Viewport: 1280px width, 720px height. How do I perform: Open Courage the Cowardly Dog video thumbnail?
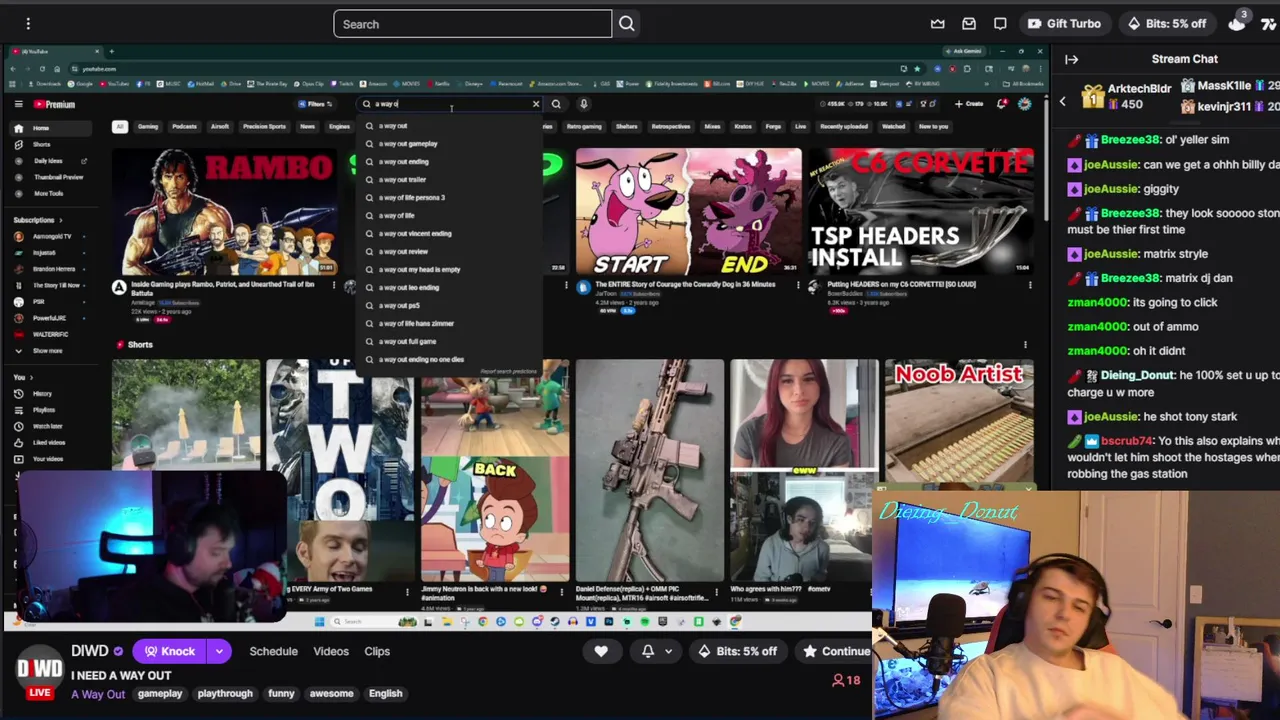pos(688,211)
